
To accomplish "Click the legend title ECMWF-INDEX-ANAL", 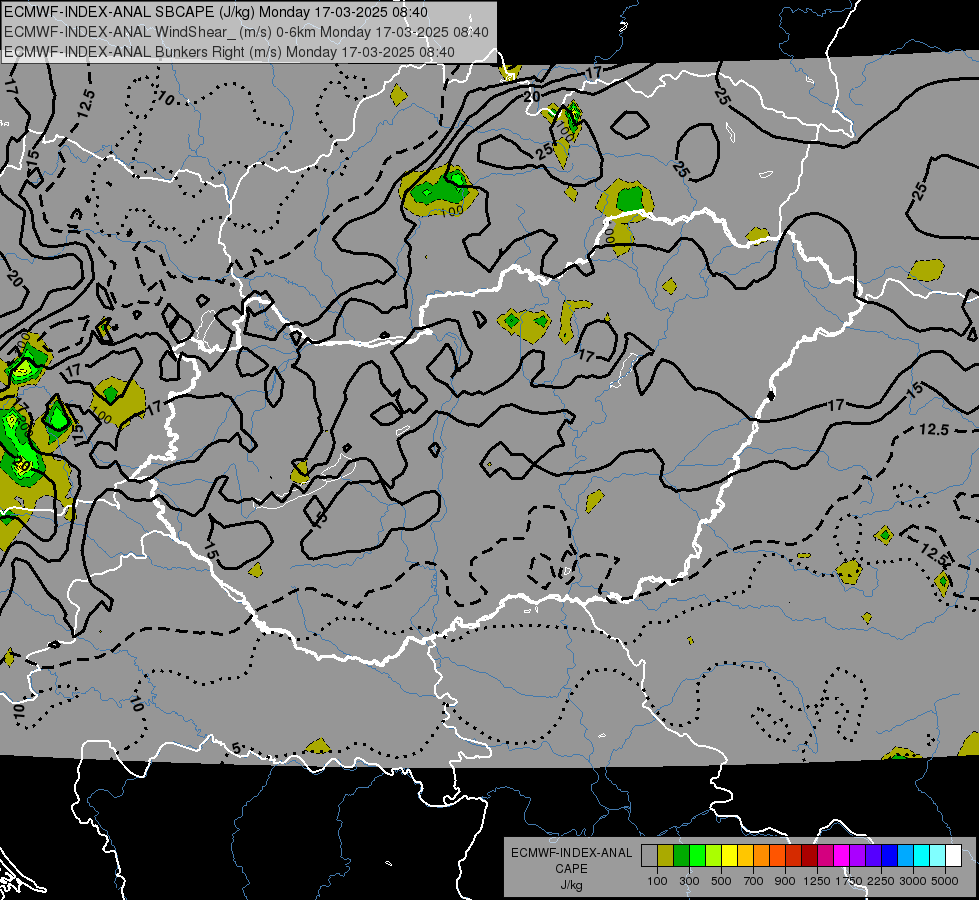I will pos(571,853).
